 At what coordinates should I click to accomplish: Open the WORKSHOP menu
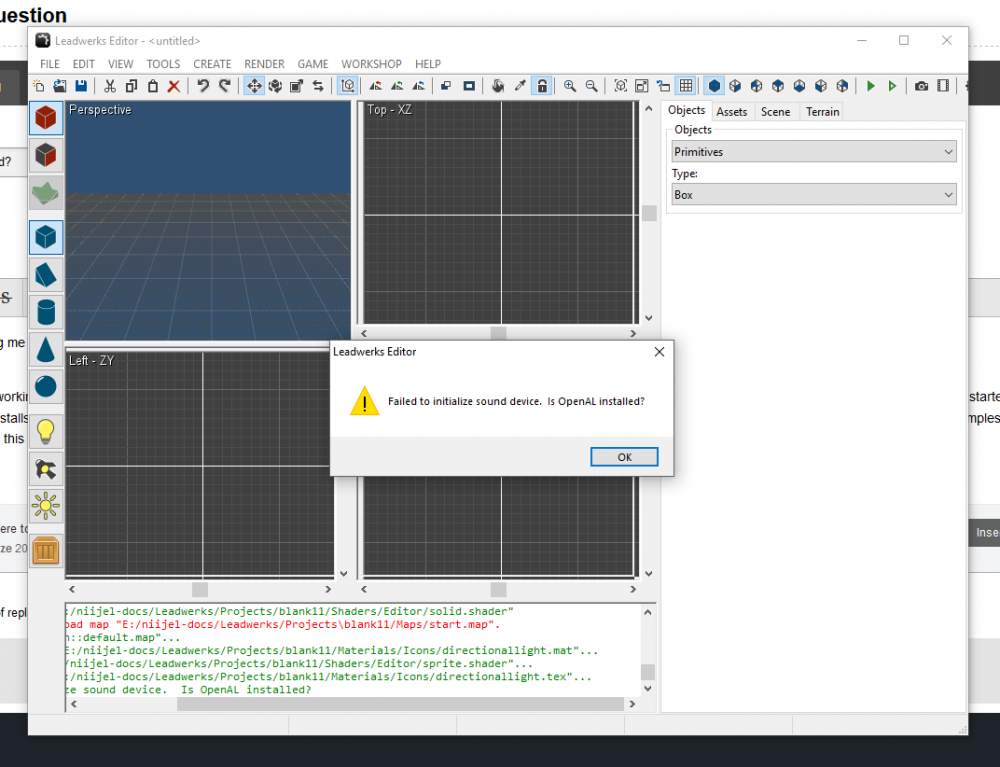[371, 64]
